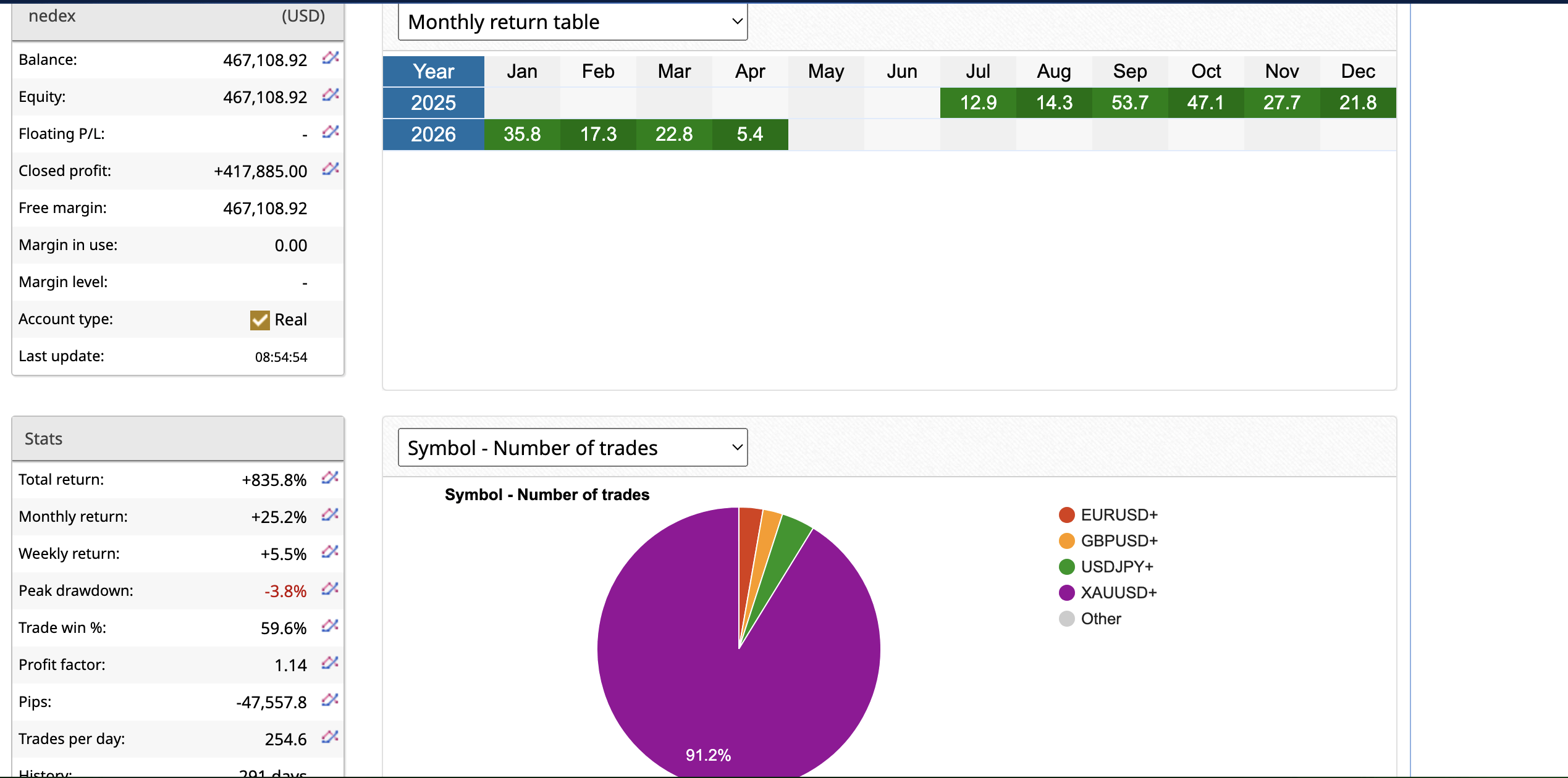The image size is (1568, 778).
Task: Expand the Symbol - Number of trades dropdown
Action: click(x=573, y=448)
